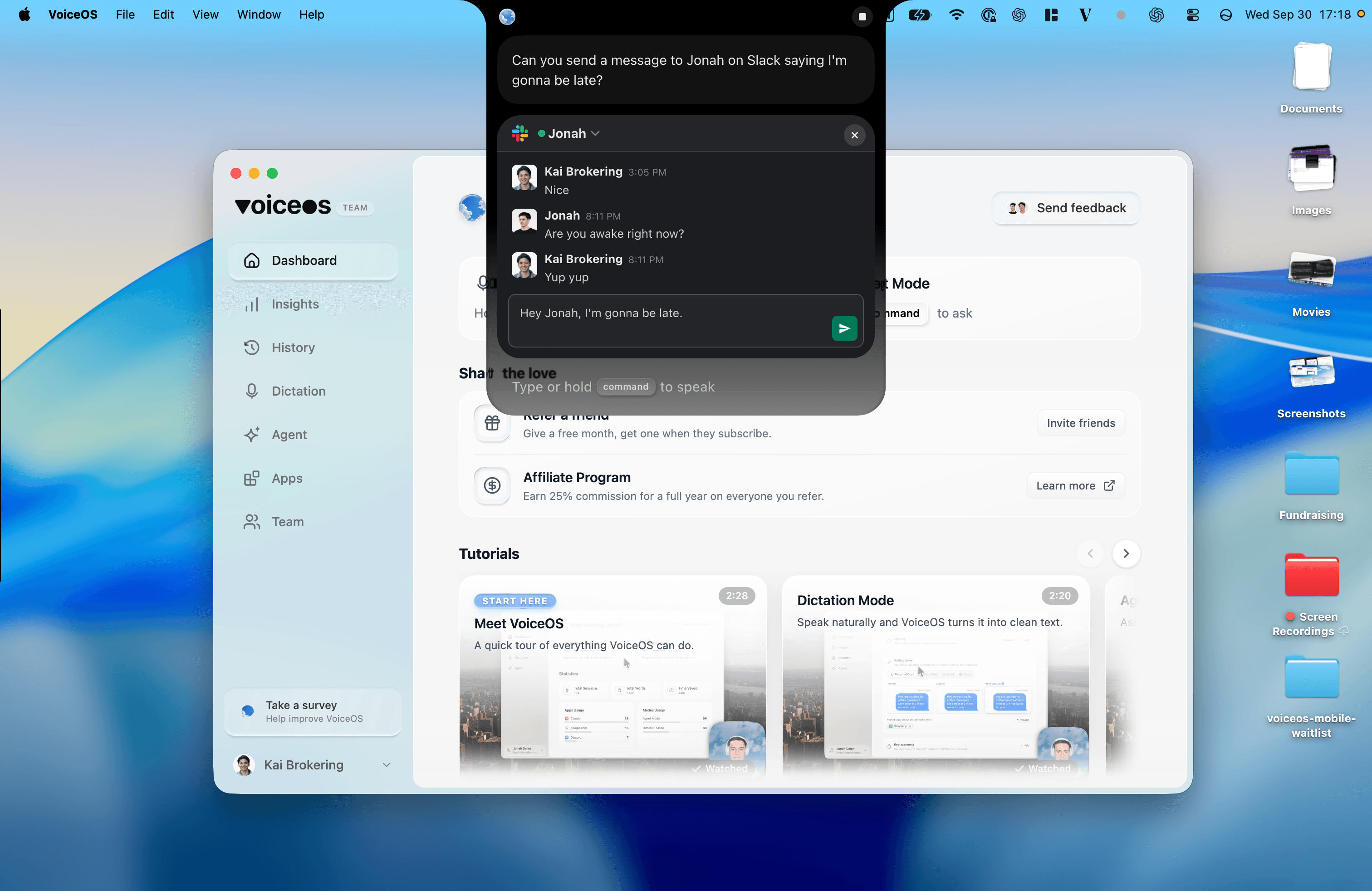The image size is (1372, 891).
Task: Click the Team people icon
Action: click(x=251, y=522)
